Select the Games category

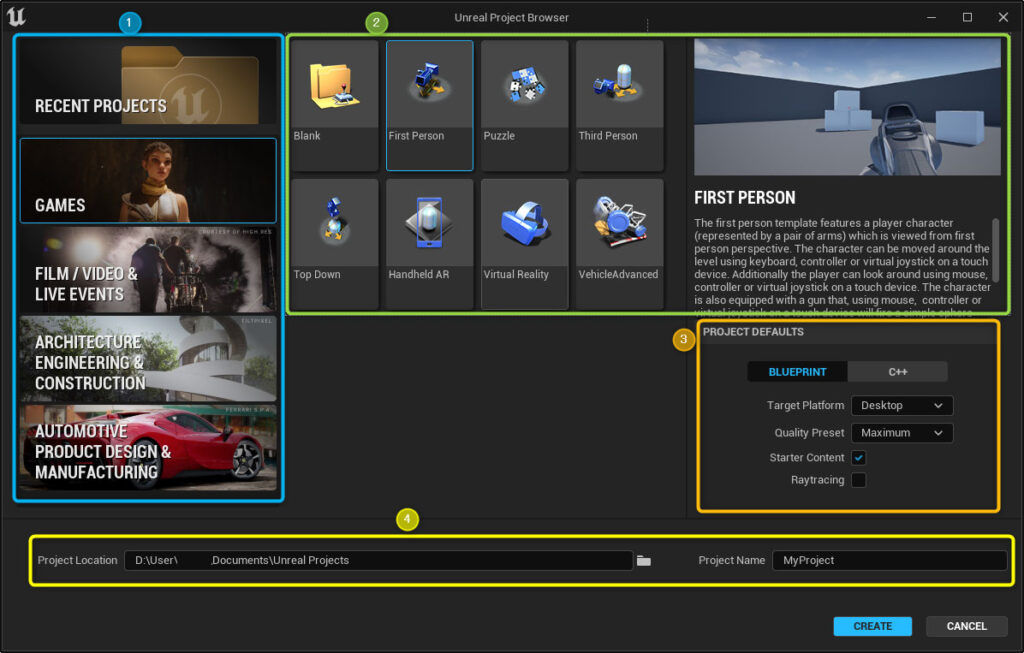(x=148, y=180)
